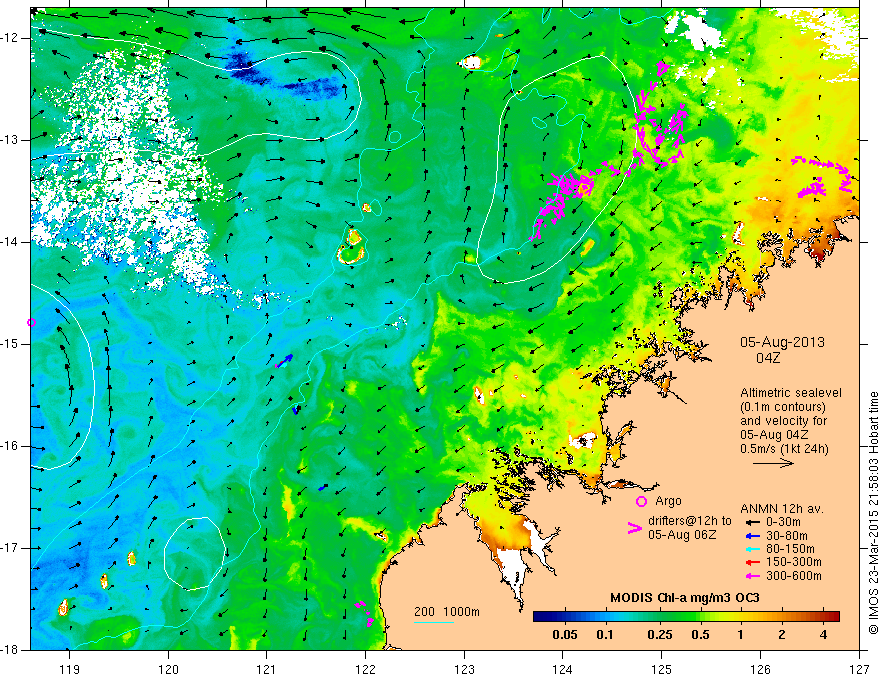Click the magenta drifters arrowhead legend symbol
Screen dimensions: 880x680
click(x=635, y=528)
